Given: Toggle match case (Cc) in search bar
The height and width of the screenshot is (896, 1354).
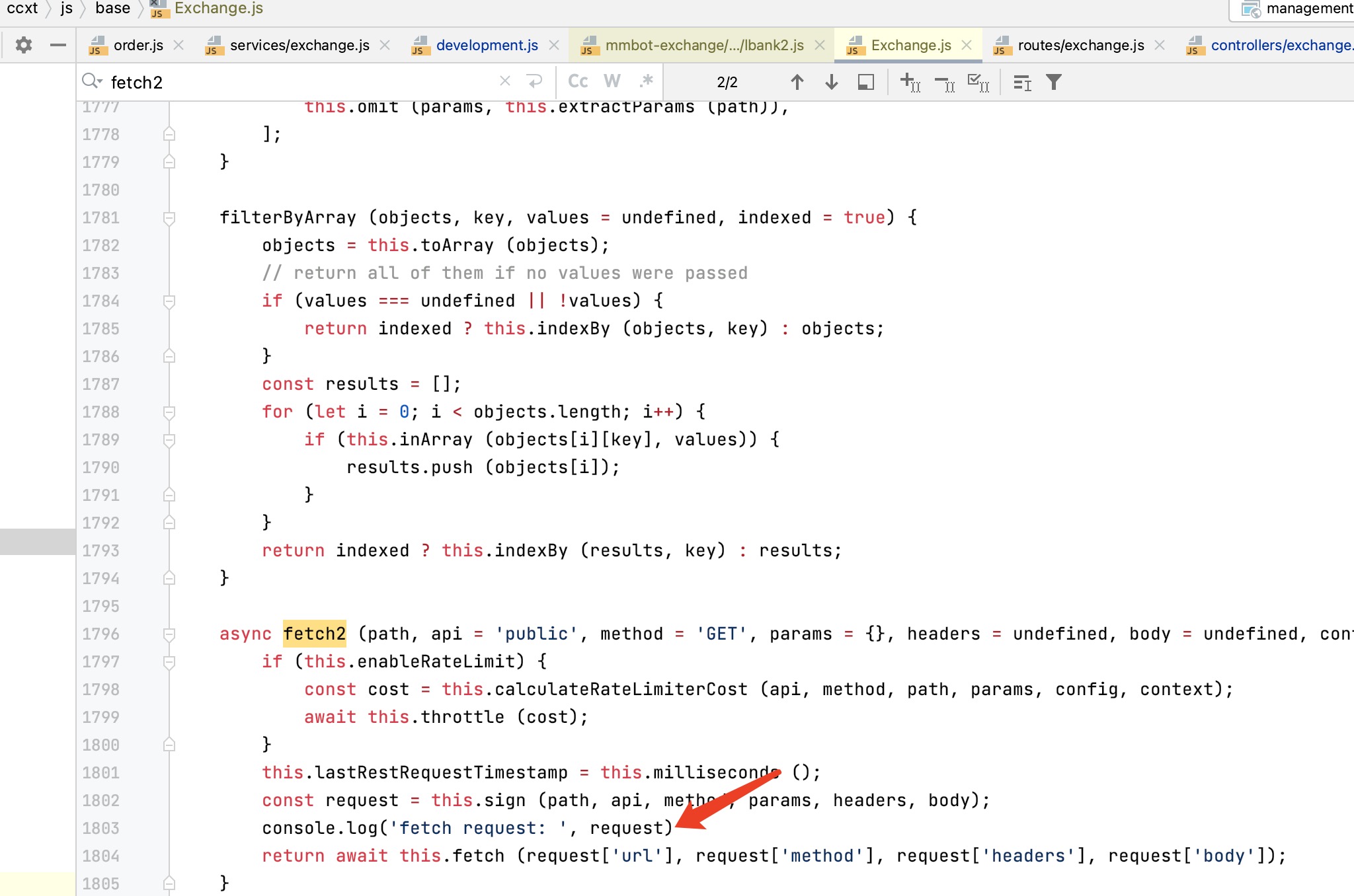Looking at the screenshot, I should point(577,81).
